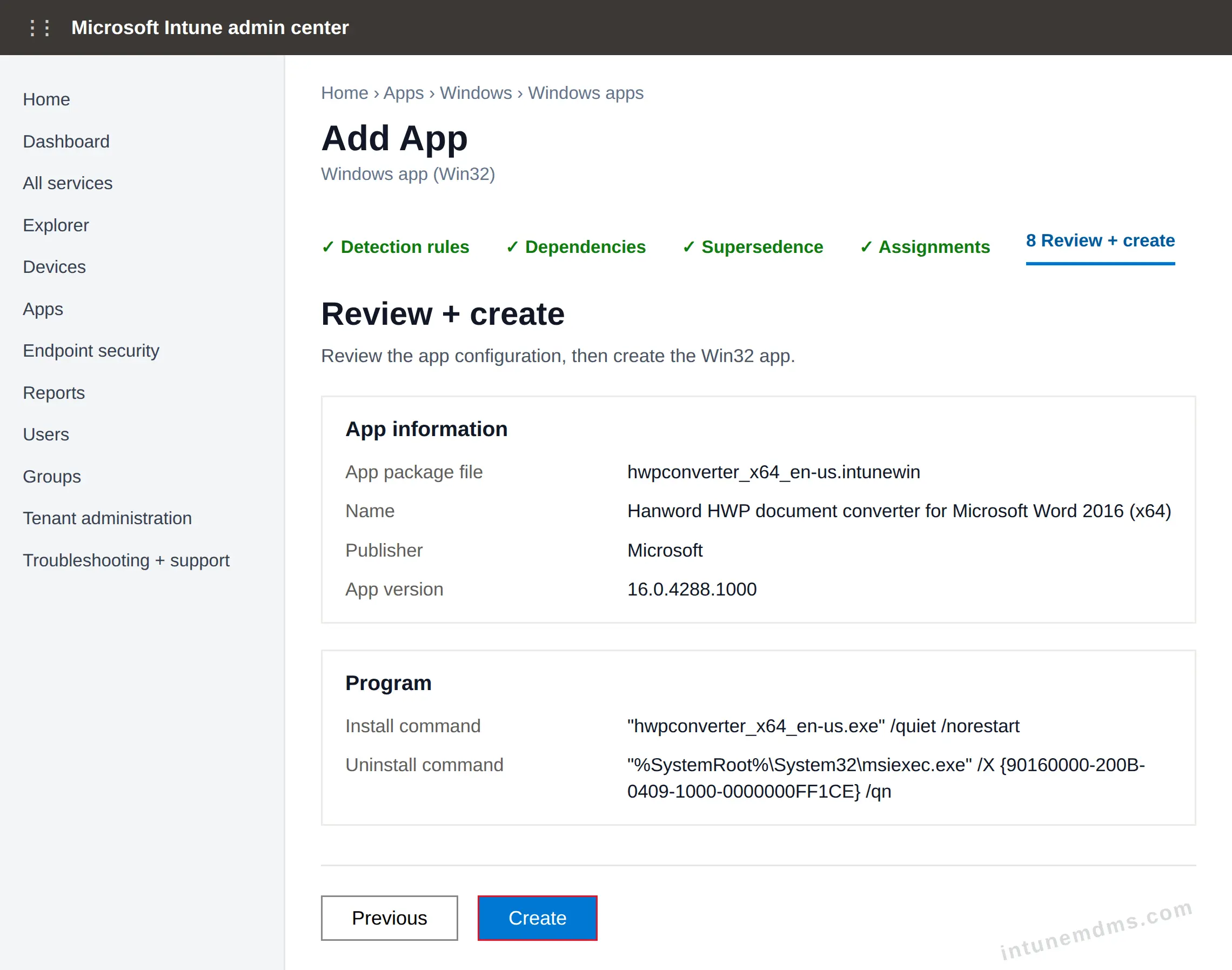This screenshot has width=1232, height=970.
Task: Switch to the Detection rules step
Action: point(395,247)
